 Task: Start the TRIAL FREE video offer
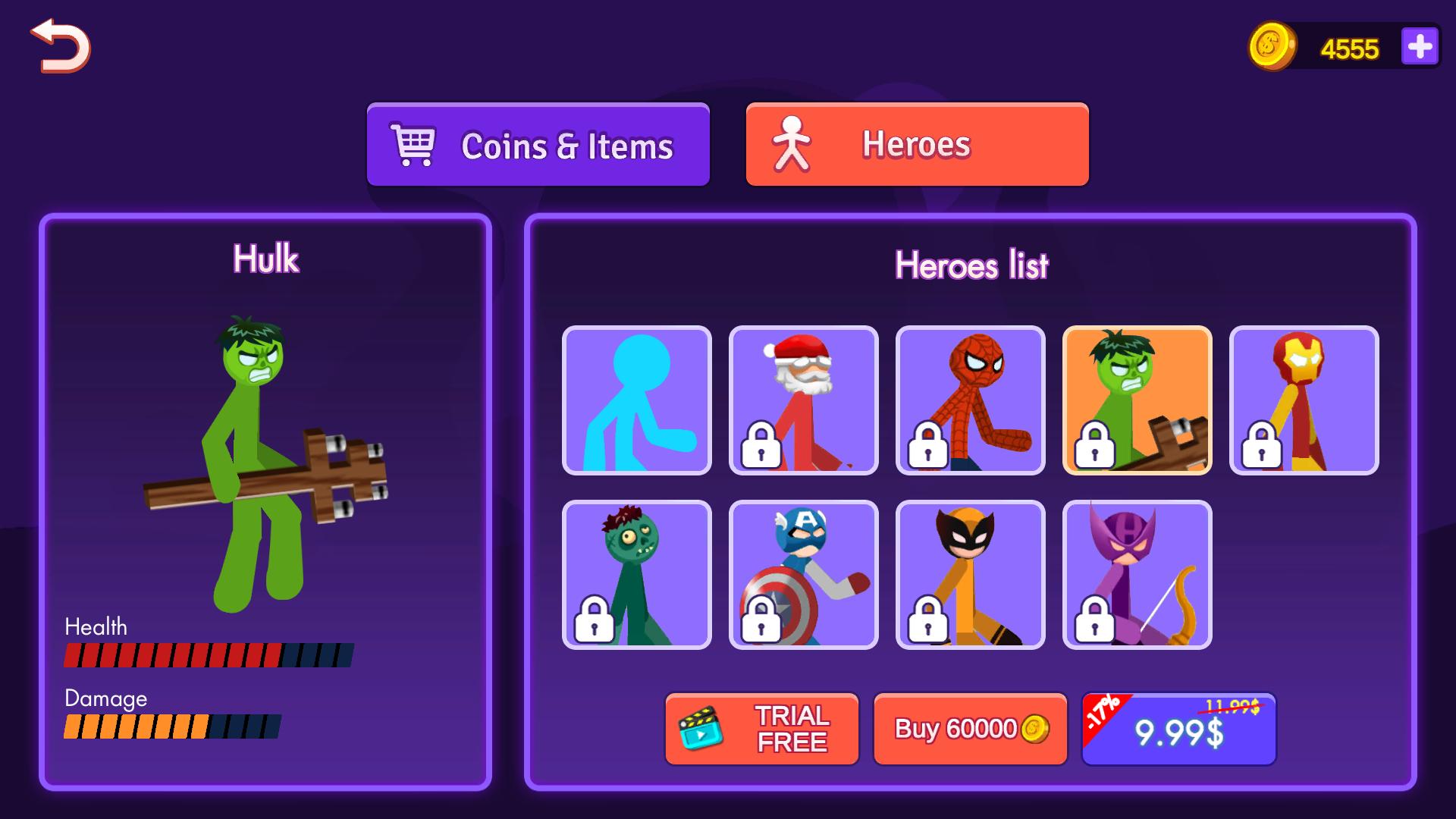[762, 729]
